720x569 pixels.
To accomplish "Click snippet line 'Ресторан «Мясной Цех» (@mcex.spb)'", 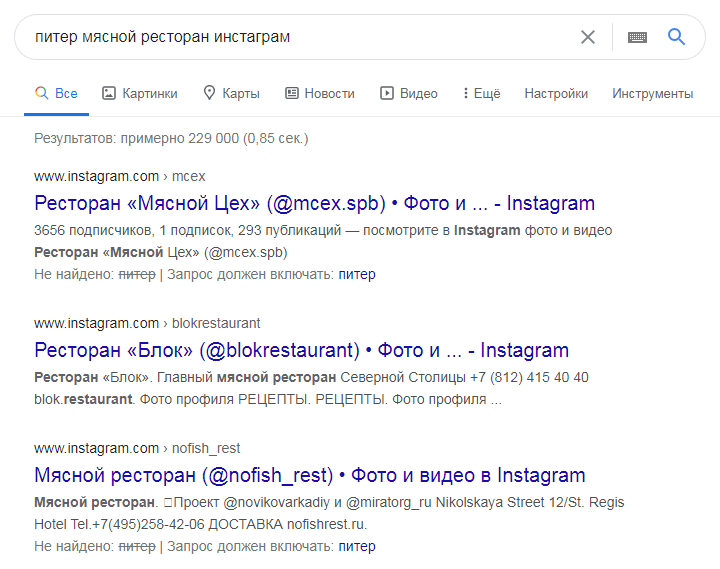I will 161,253.
